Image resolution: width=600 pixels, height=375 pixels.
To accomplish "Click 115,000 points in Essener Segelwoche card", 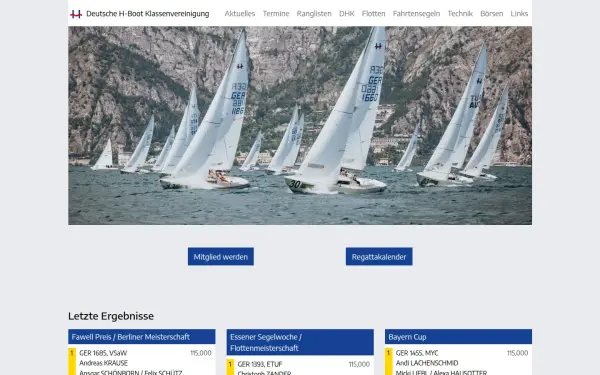I will tap(359, 364).
